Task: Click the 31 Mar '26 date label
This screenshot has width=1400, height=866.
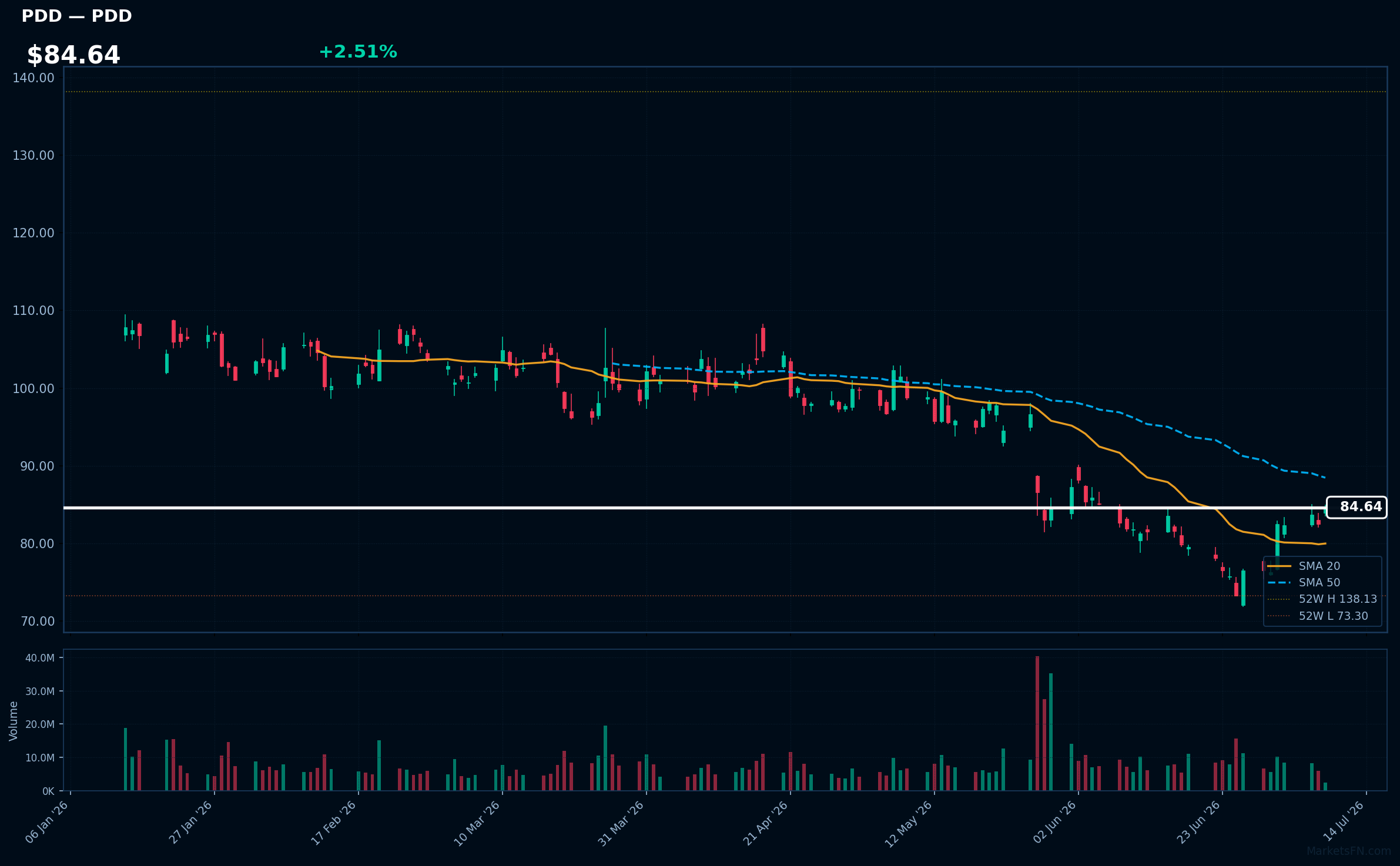Action: coord(621,823)
